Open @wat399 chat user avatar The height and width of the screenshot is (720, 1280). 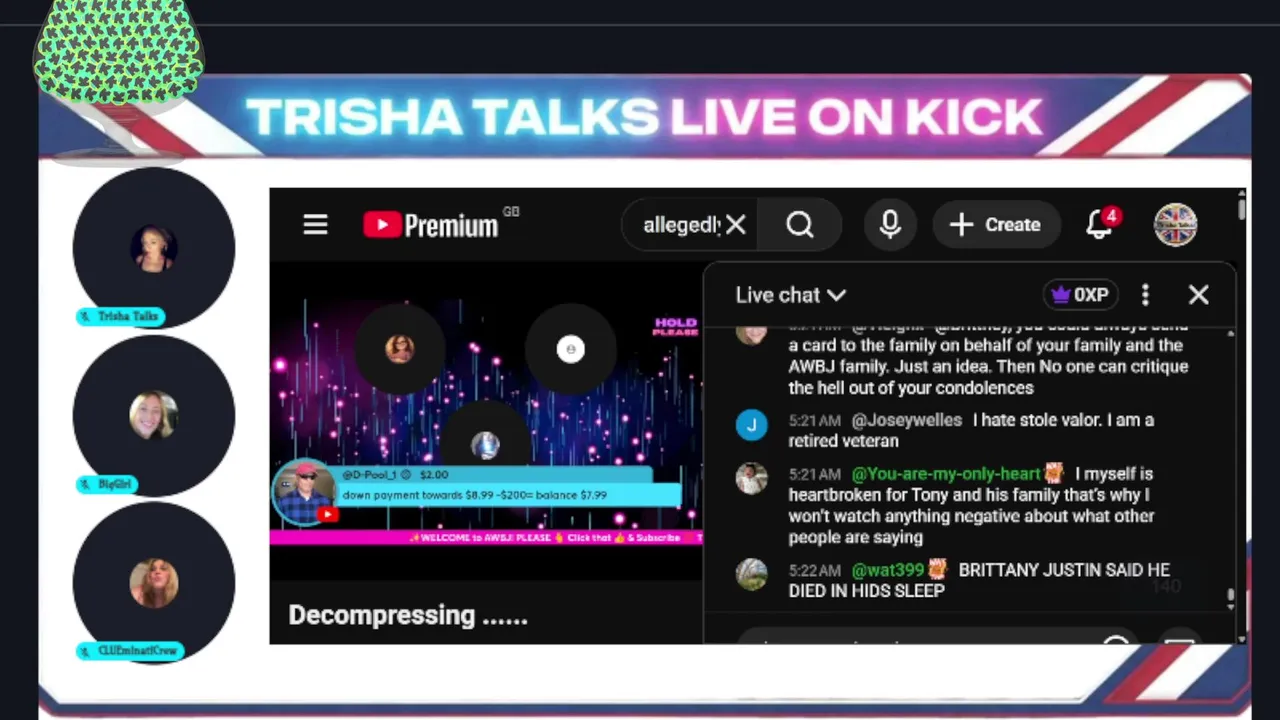[752, 574]
